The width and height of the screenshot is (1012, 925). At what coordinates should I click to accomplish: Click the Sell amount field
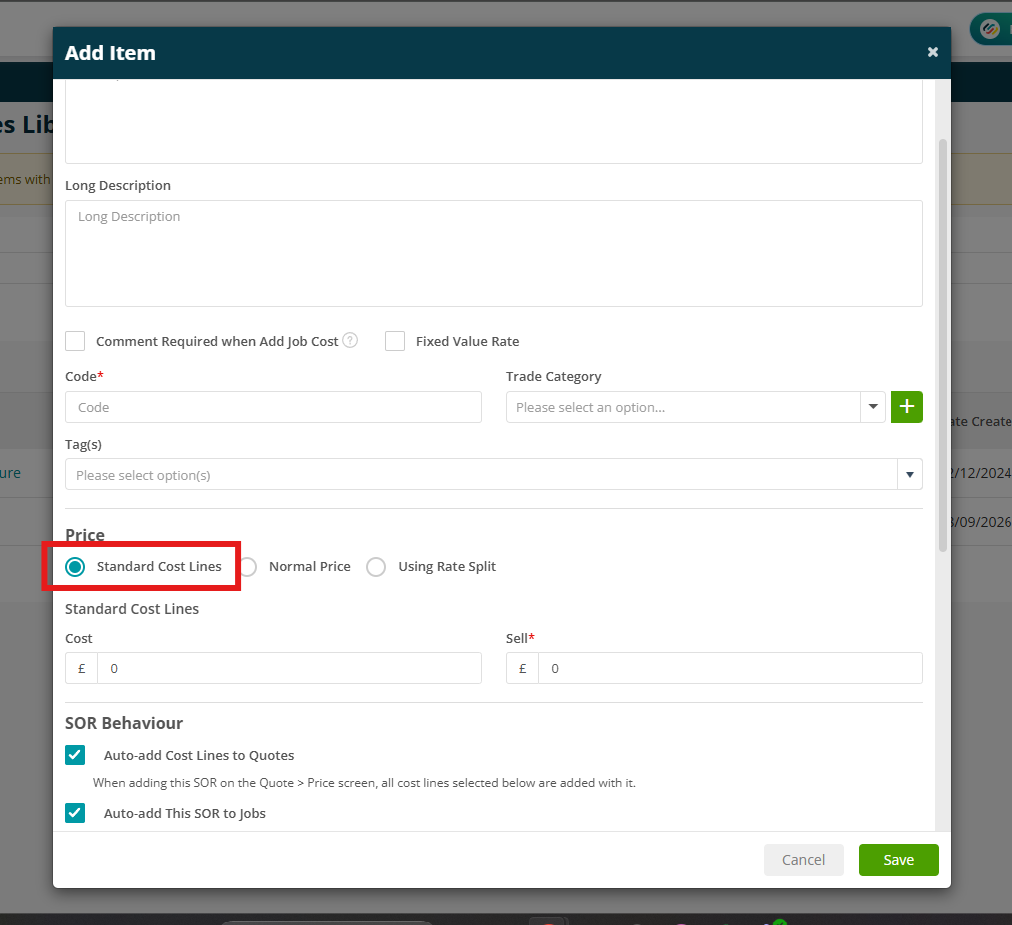click(730, 668)
